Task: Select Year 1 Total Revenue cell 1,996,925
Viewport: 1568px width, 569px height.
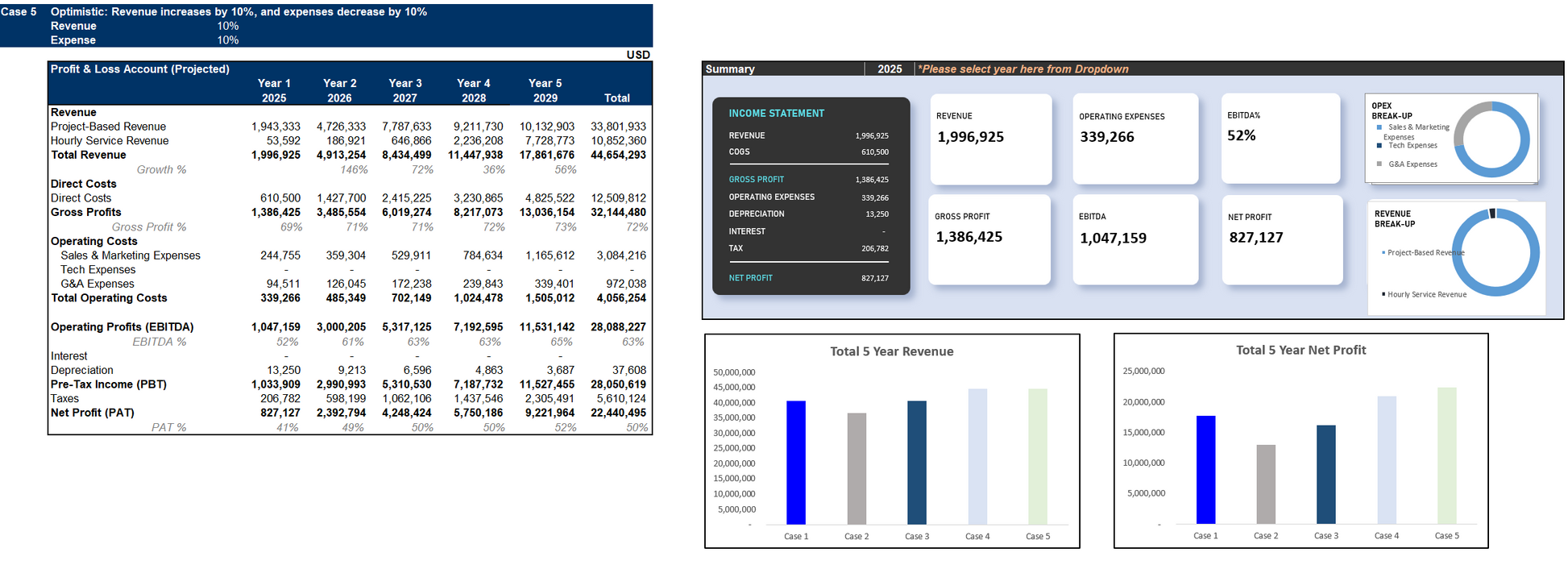Action: [x=276, y=156]
